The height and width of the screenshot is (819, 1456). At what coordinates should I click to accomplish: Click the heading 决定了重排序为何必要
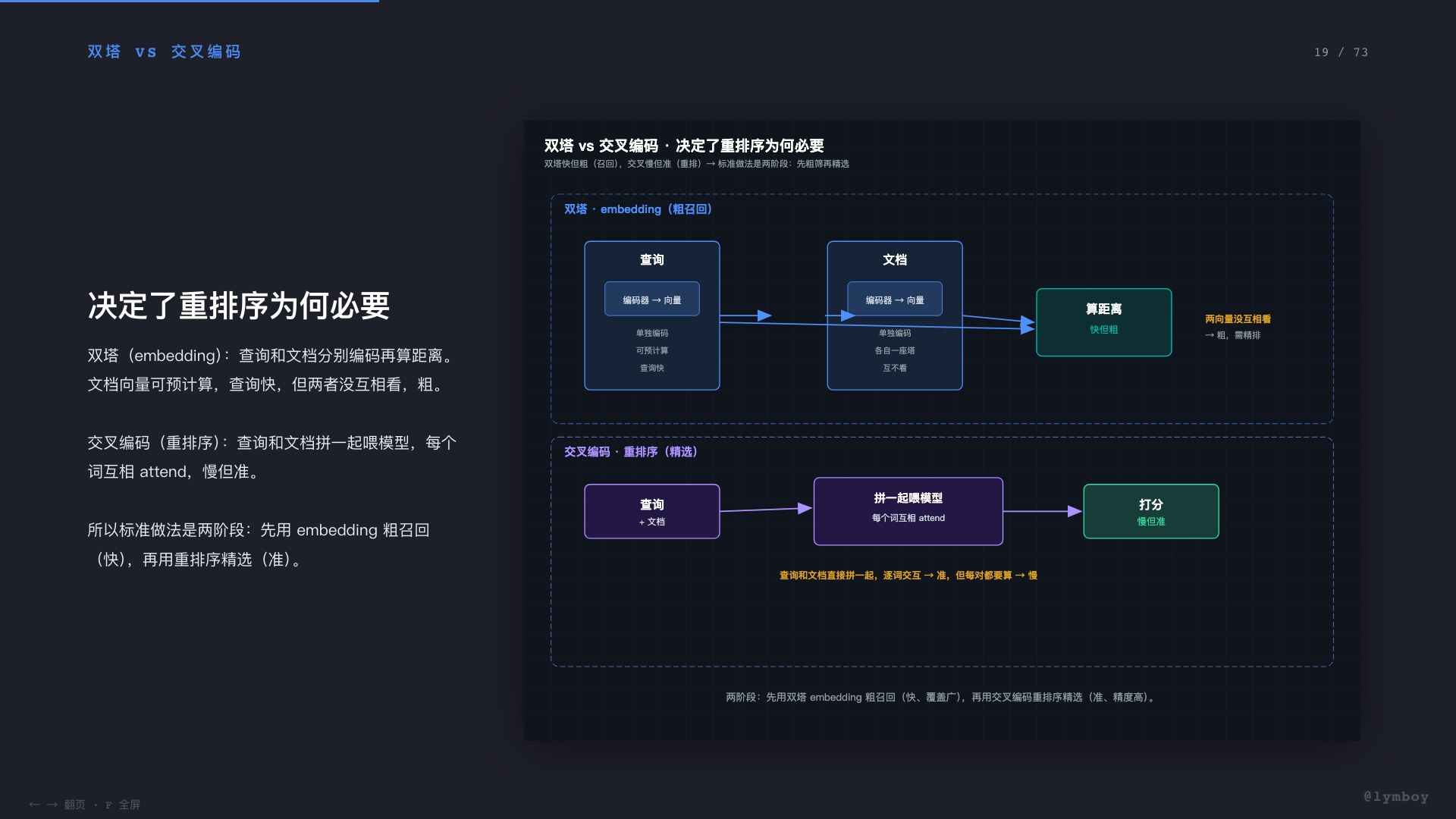(239, 306)
